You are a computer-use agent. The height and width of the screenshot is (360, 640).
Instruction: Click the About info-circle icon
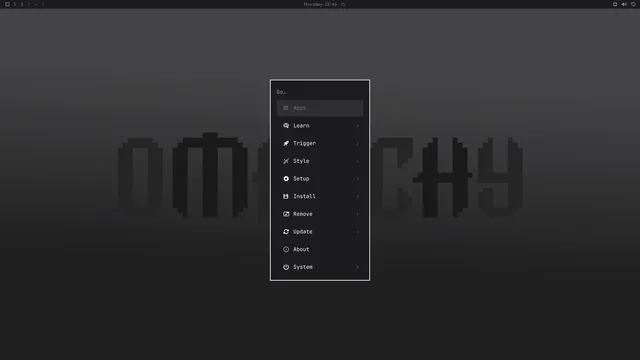coord(286,249)
